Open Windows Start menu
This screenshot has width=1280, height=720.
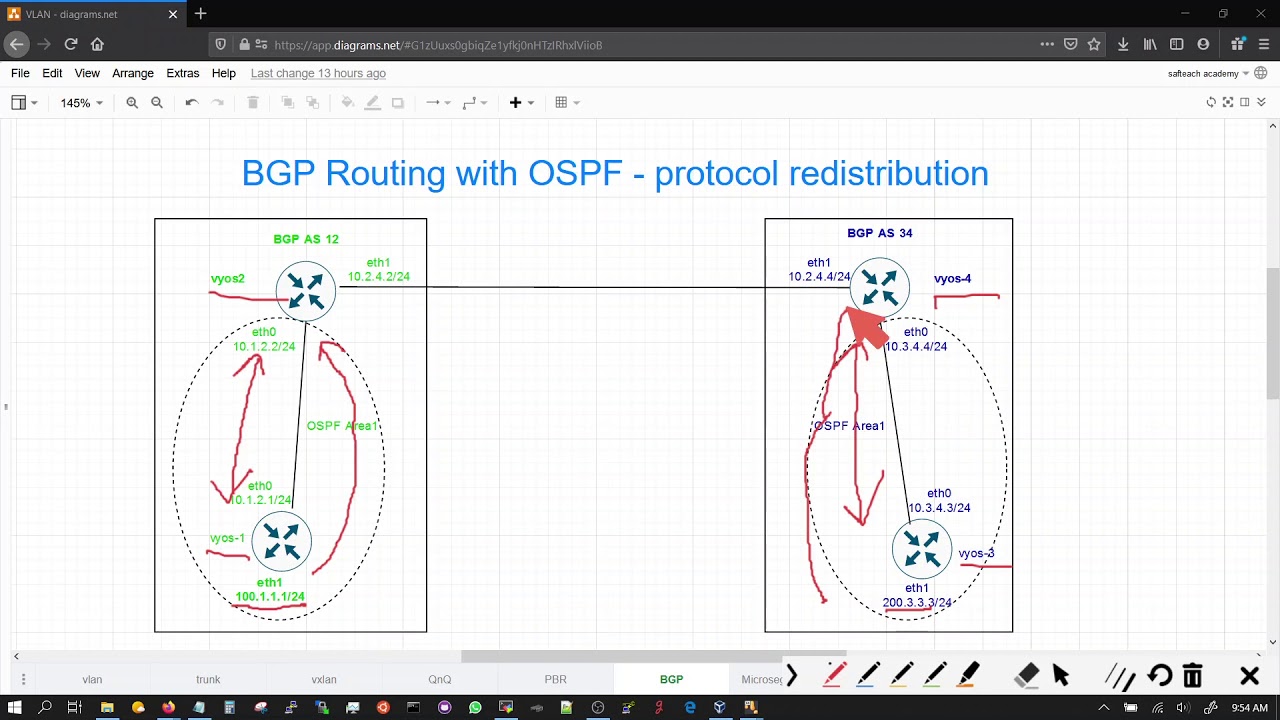tap(15, 707)
